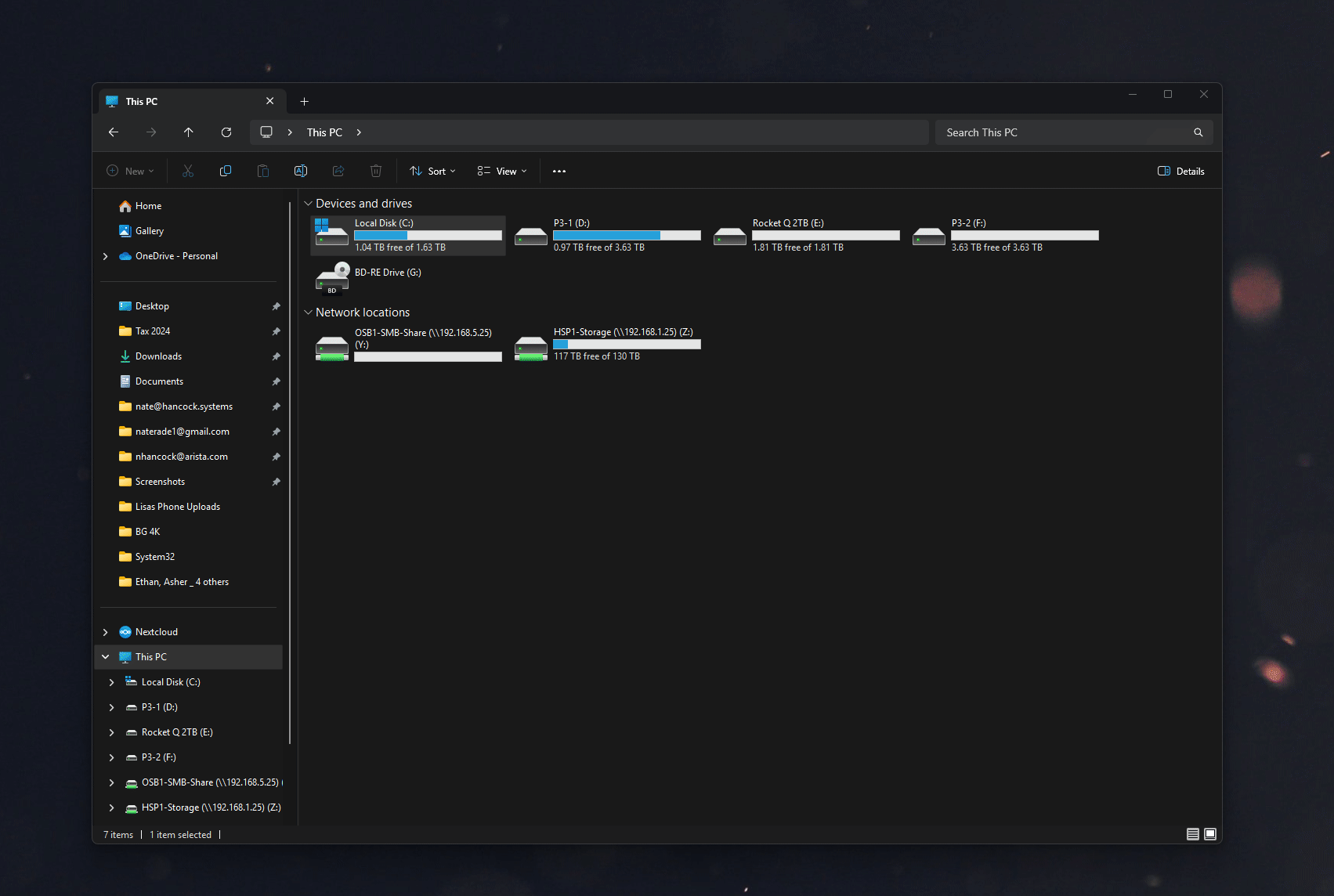Click the Local Disk (C:) usage bar
Viewport: 1334px width, 896px height.
(x=428, y=235)
